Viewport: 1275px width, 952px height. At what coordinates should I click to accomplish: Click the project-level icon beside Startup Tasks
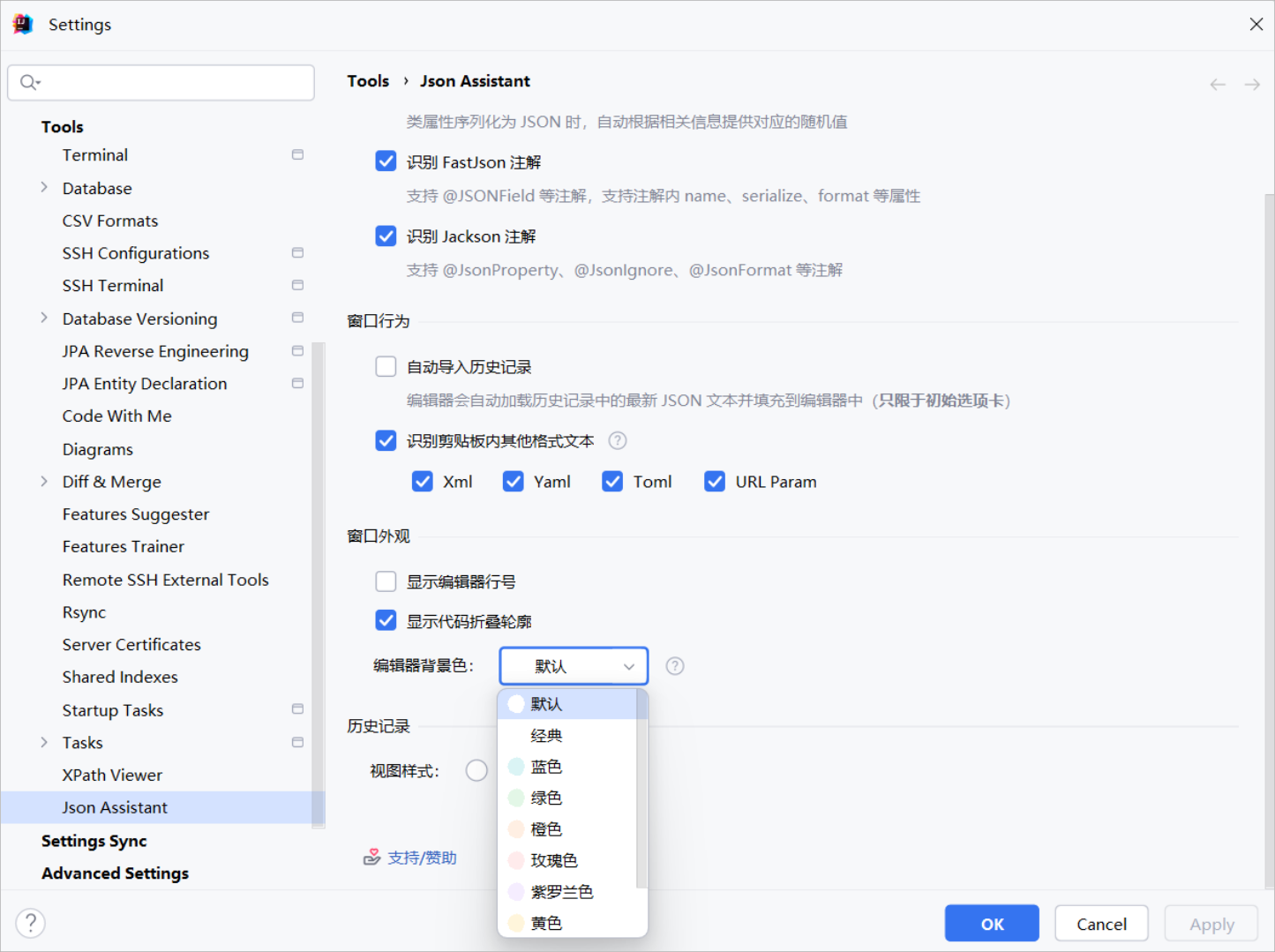(x=297, y=709)
